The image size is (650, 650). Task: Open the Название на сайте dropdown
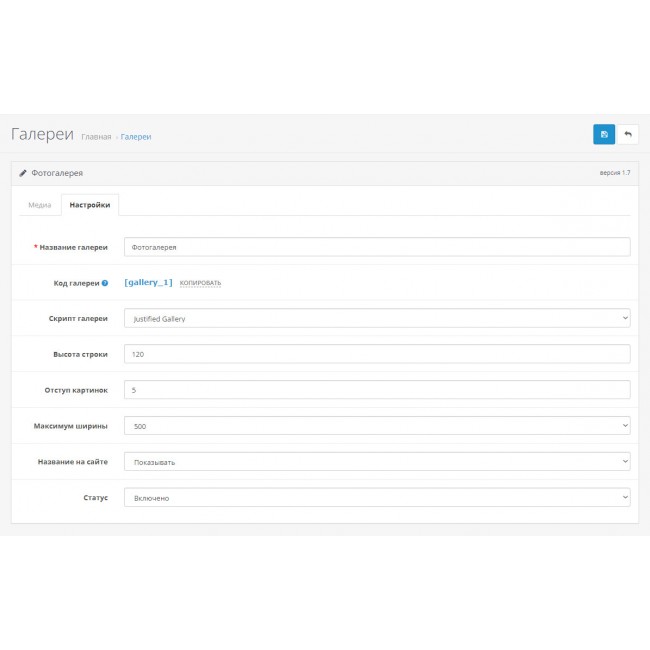tap(377, 461)
